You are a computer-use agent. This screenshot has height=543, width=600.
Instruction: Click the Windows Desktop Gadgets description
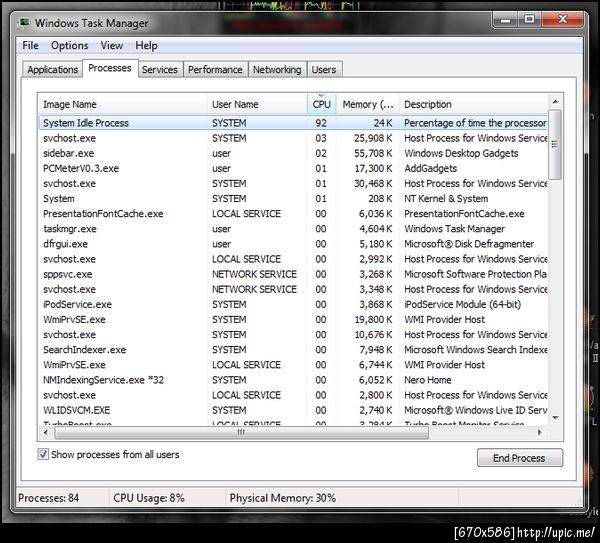point(461,153)
